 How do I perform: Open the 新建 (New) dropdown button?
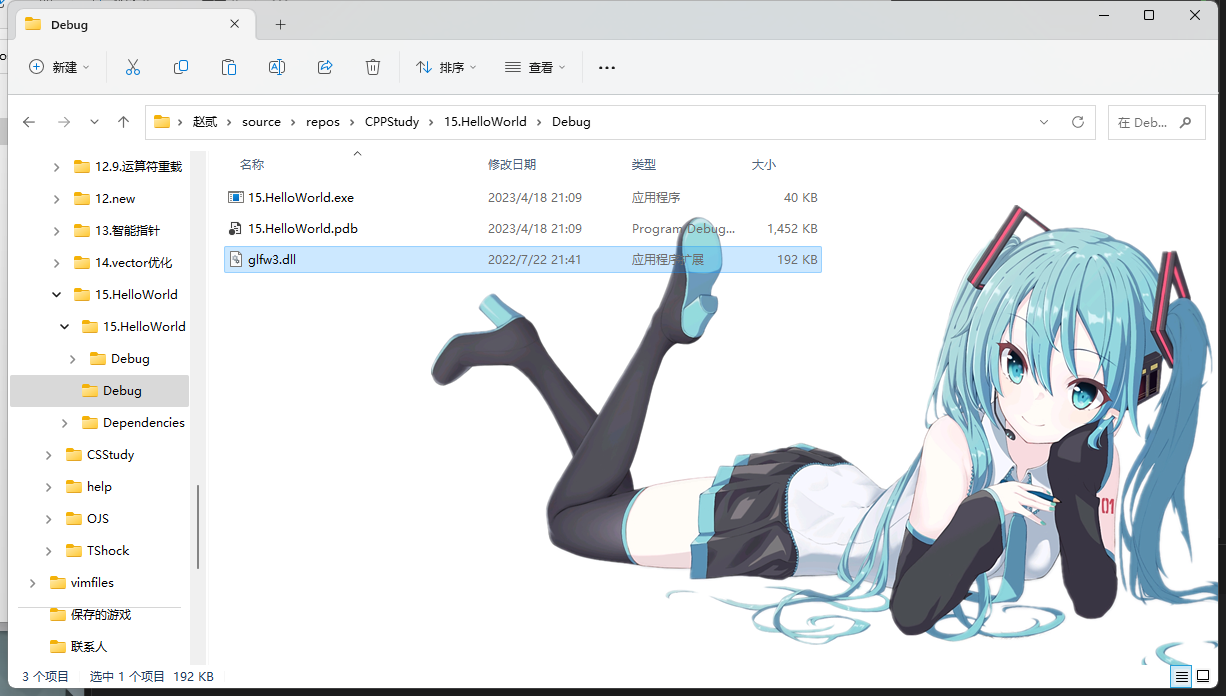click(x=60, y=67)
